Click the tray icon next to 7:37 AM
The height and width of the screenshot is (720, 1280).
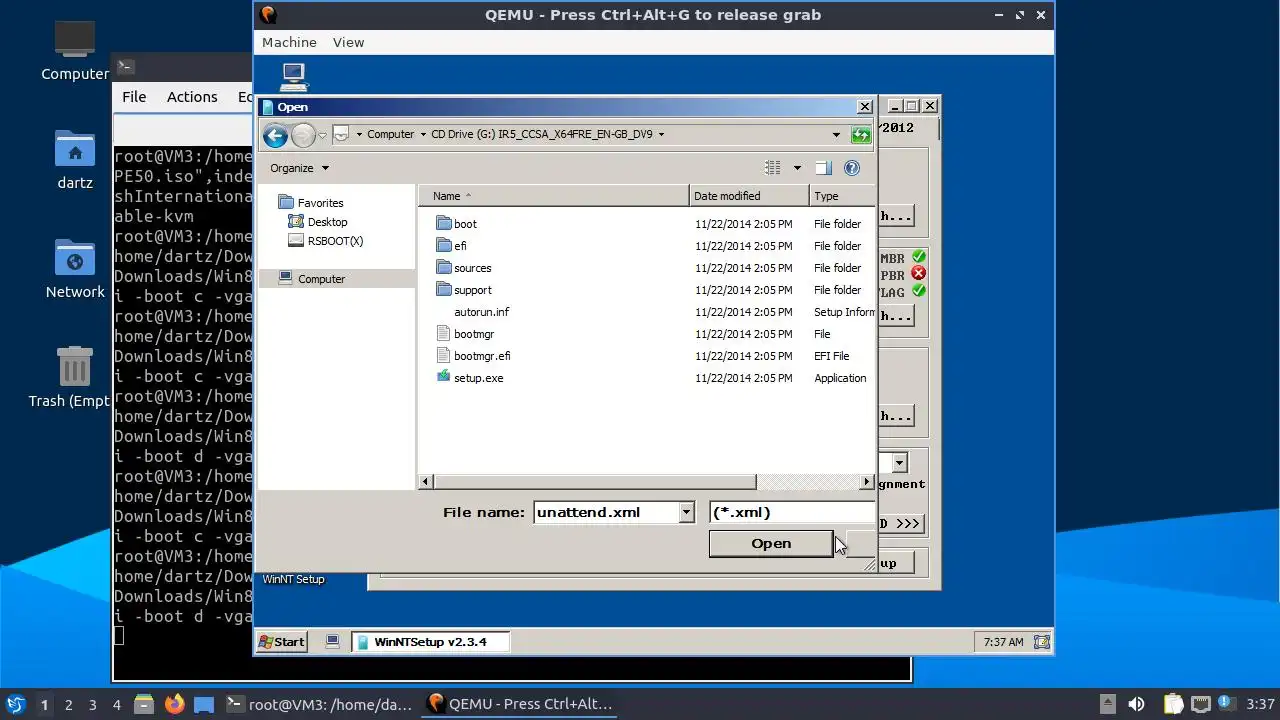click(x=1041, y=642)
